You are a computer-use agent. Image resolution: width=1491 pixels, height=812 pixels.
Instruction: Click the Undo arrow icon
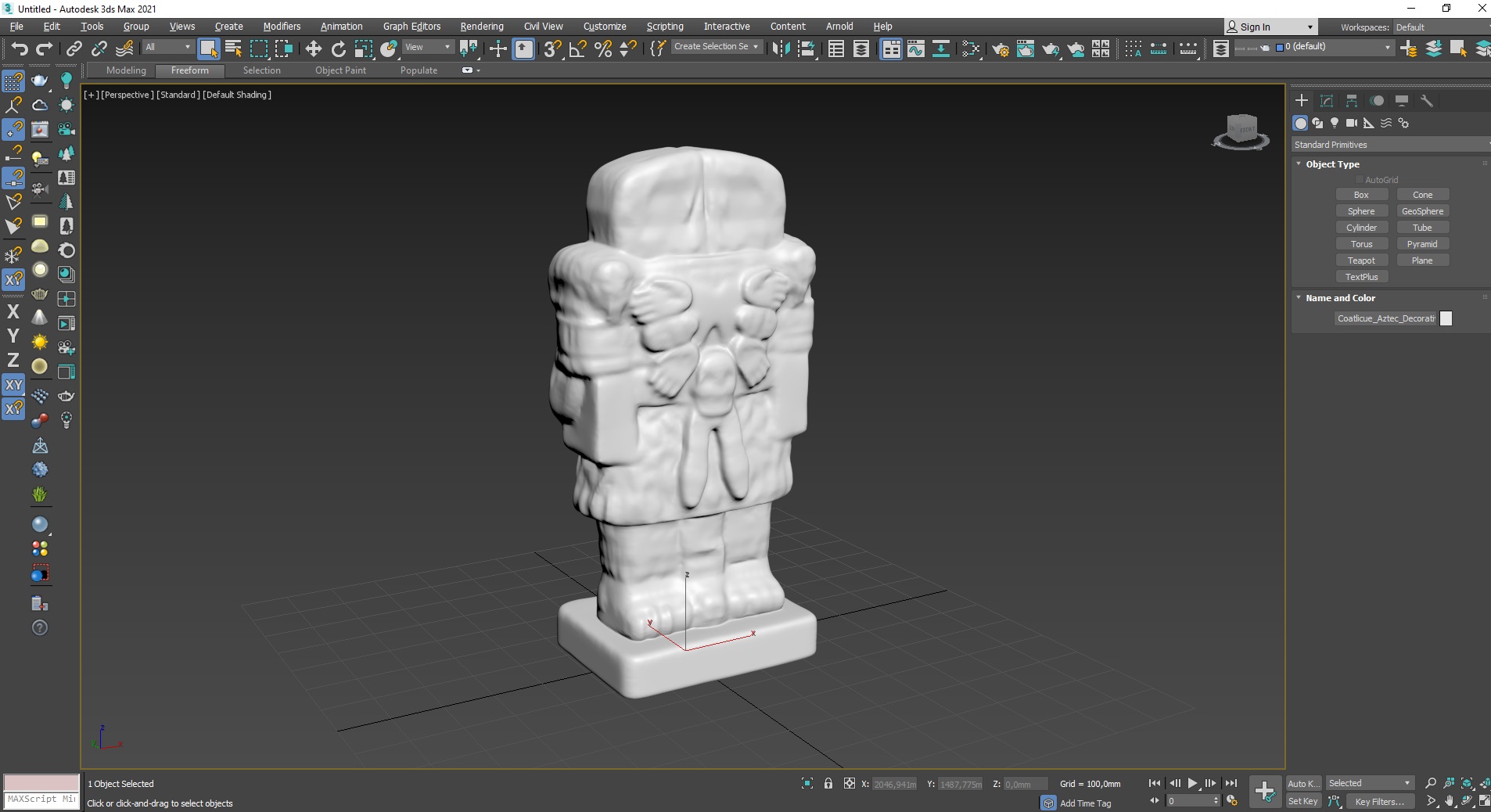20,49
